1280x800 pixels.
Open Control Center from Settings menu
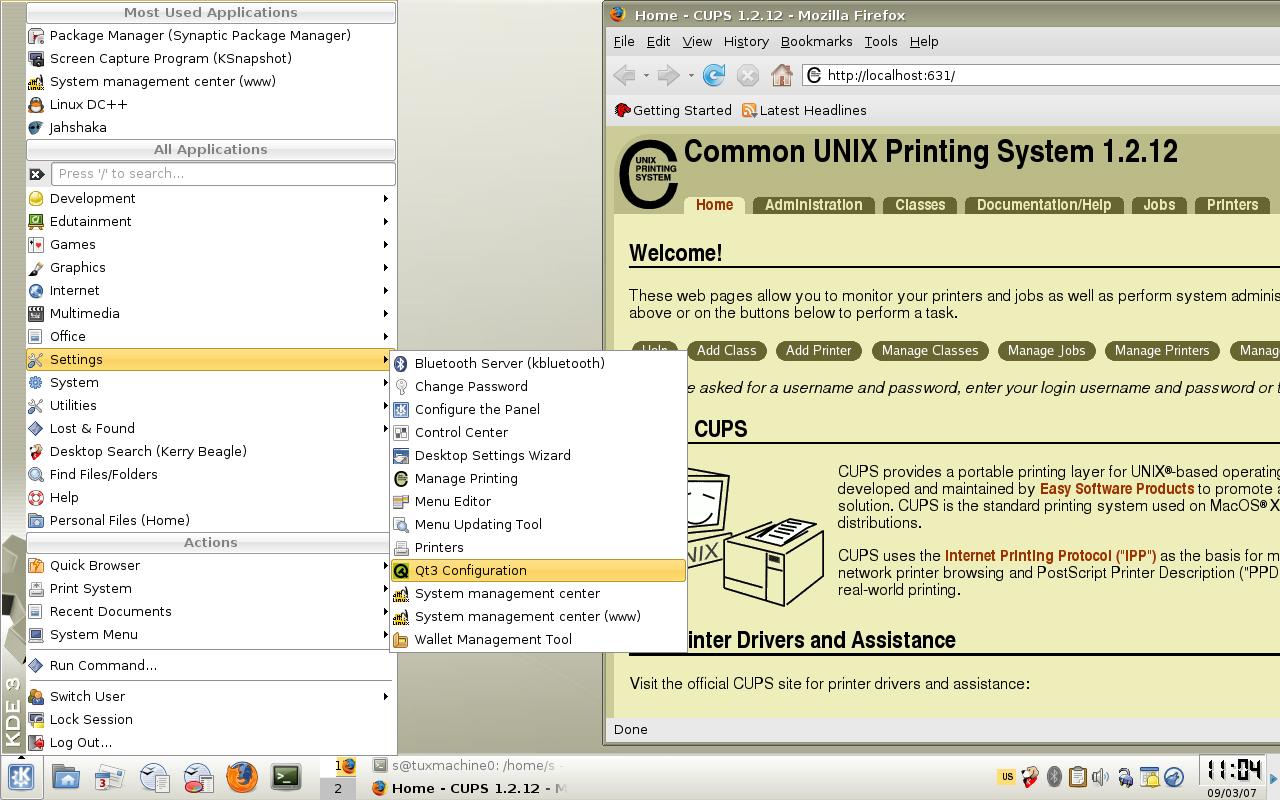[538, 432]
